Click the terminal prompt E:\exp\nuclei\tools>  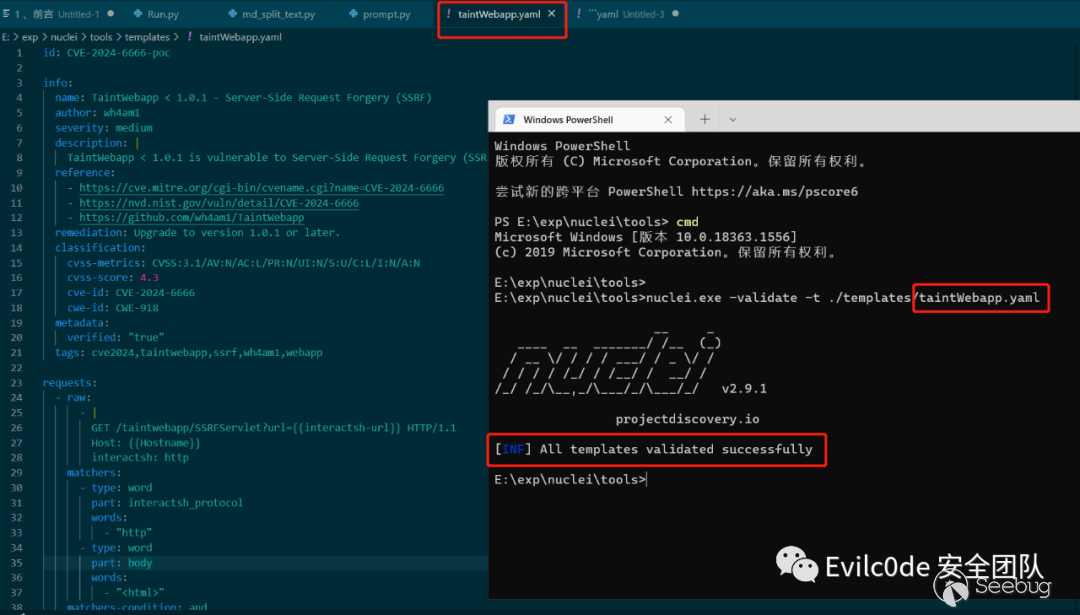[x=570, y=479]
